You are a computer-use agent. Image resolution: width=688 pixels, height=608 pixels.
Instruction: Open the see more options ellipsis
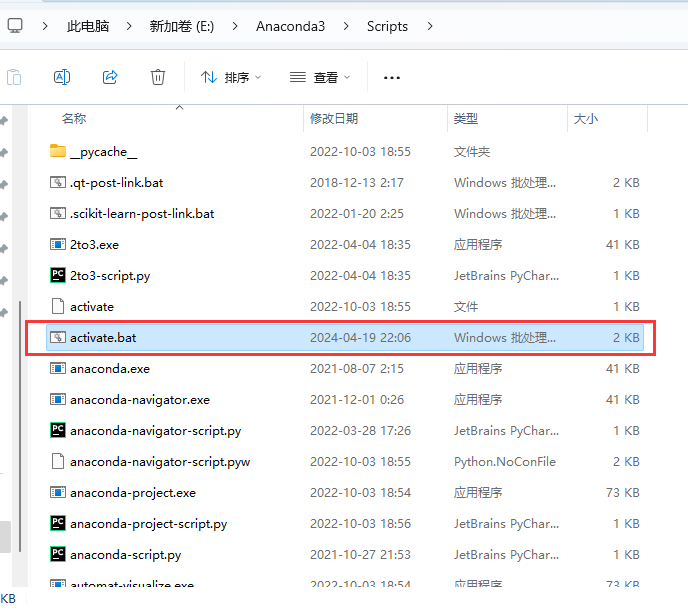point(391,78)
